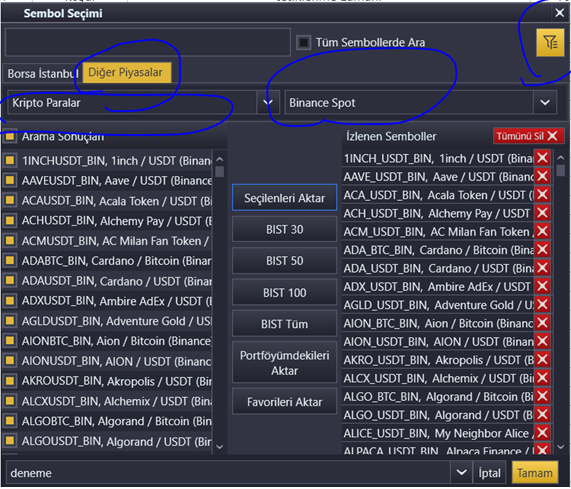Viewport: 571px width, 489px height.
Task: Uncheck ADAUSDT_BIN checkbox
Action: (10, 280)
